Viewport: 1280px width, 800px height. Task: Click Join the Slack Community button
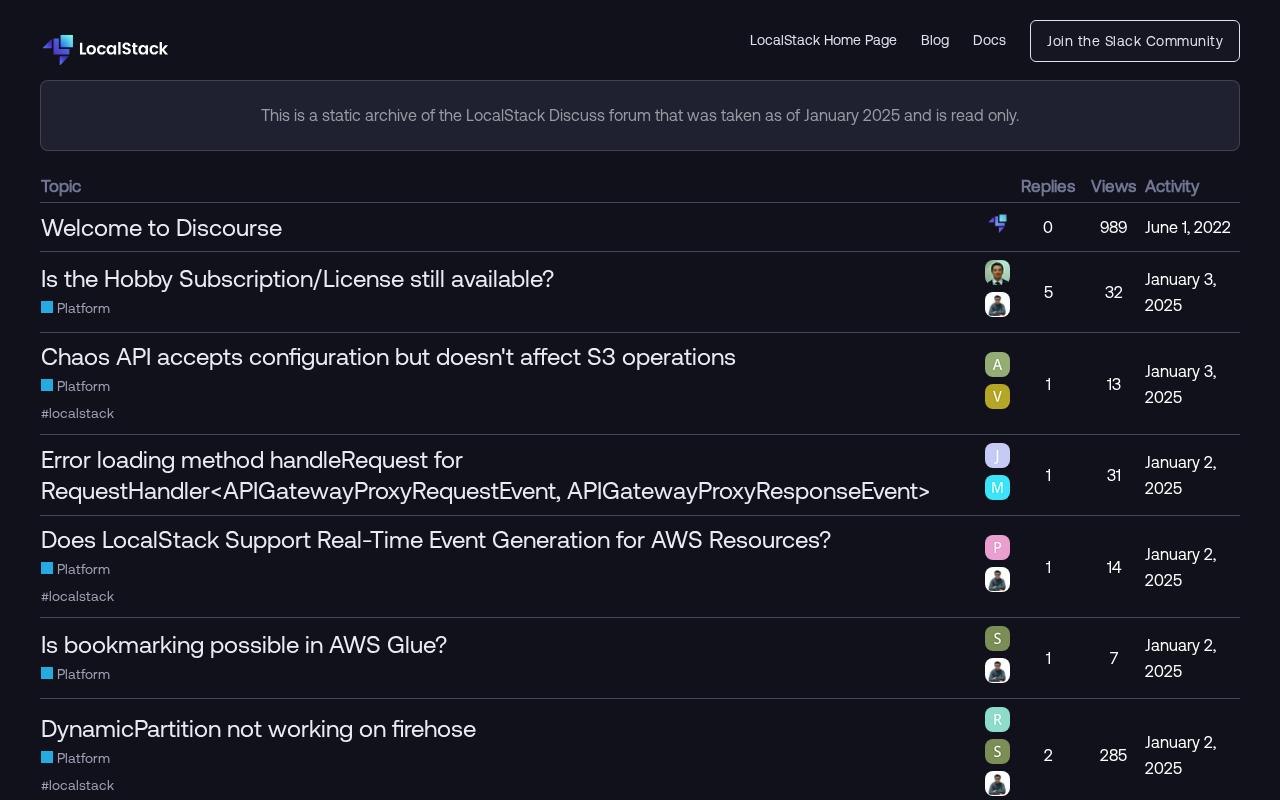coord(1135,41)
